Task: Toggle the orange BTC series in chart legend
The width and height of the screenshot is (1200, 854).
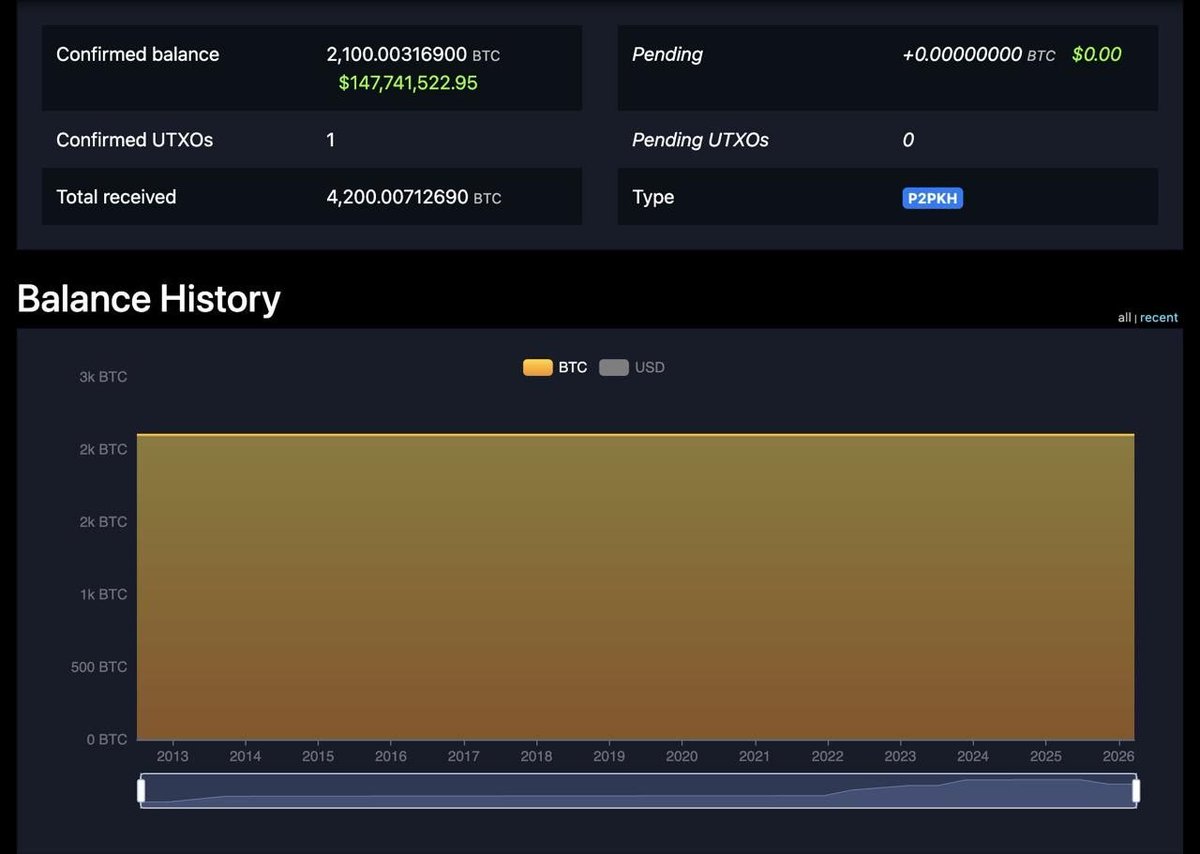Action: pos(553,367)
